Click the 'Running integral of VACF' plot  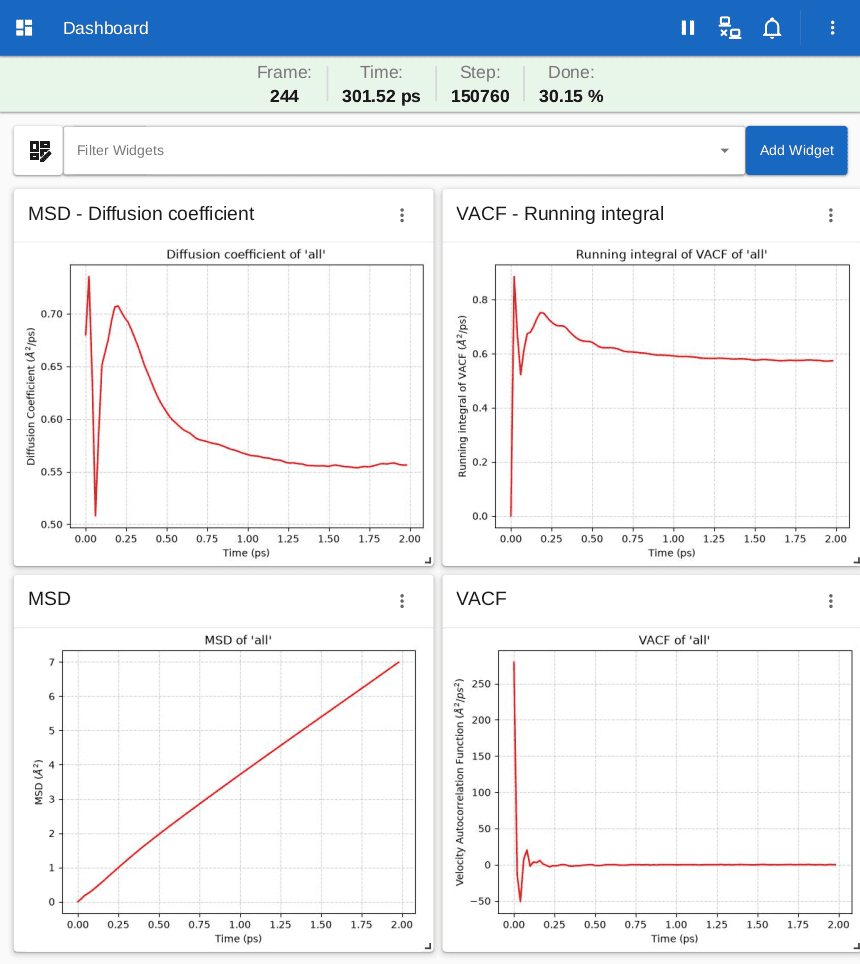[653, 403]
